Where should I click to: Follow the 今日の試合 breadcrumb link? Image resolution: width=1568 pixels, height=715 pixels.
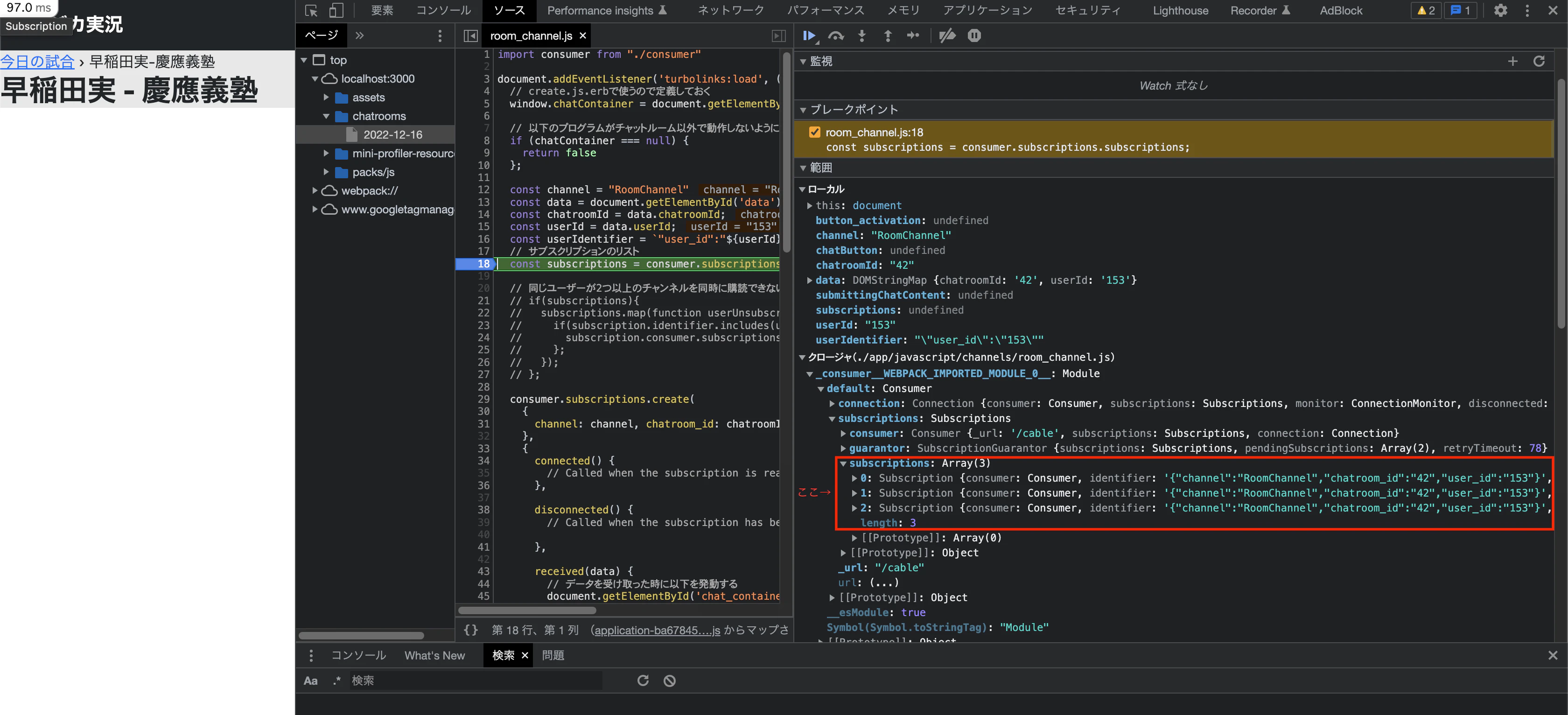coord(37,62)
